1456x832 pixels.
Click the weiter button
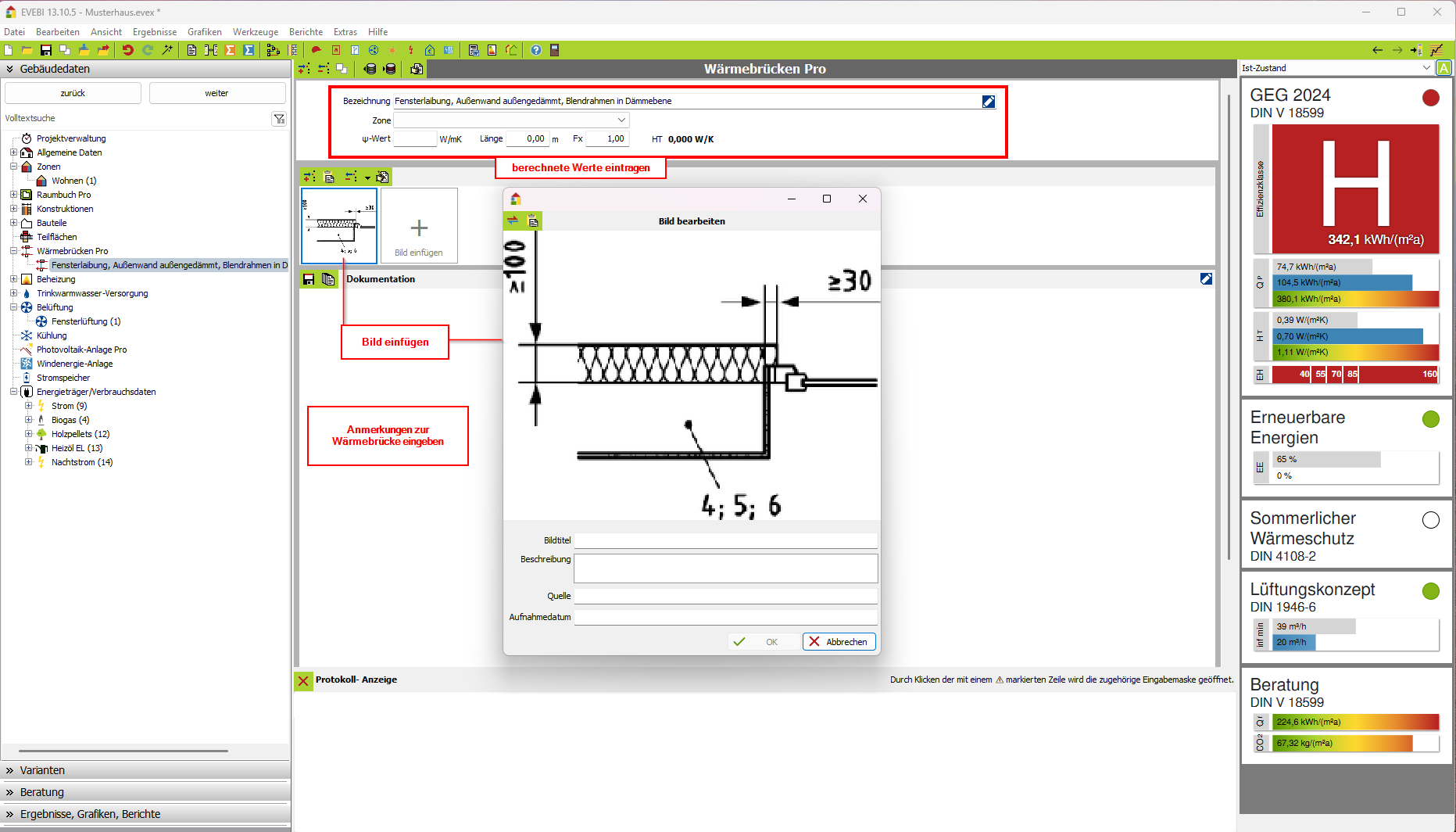(216, 93)
